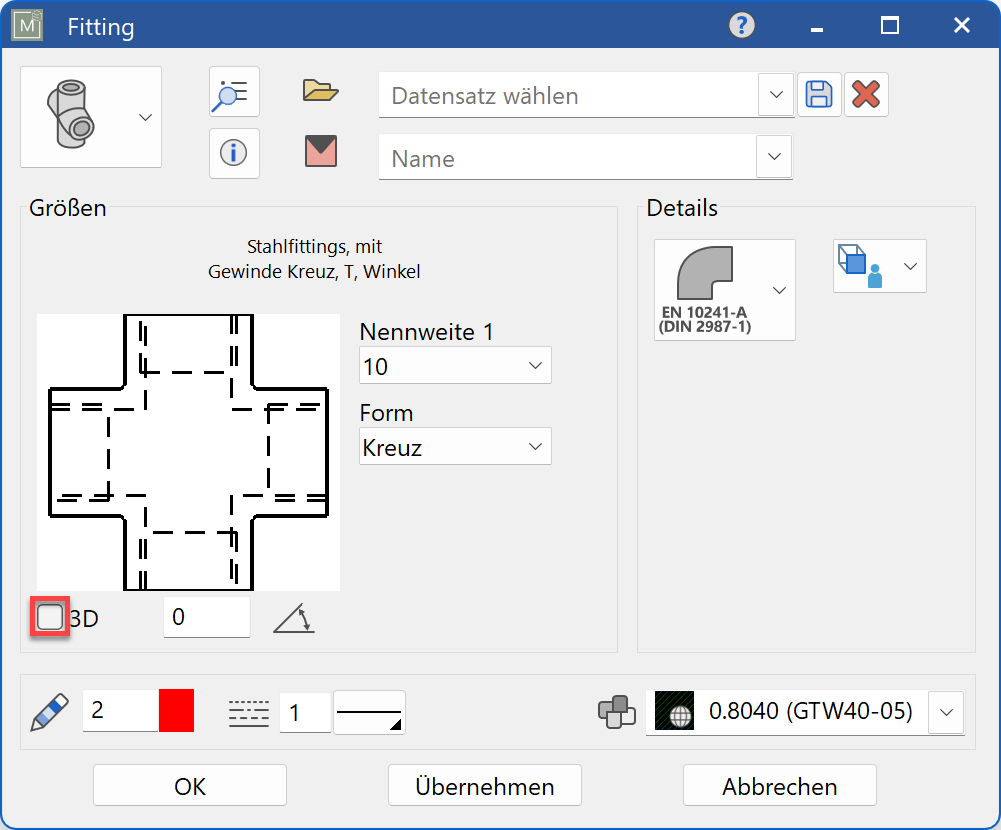The image size is (1001, 830).
Task: Select the angle measurement tool
Action: 293,618
